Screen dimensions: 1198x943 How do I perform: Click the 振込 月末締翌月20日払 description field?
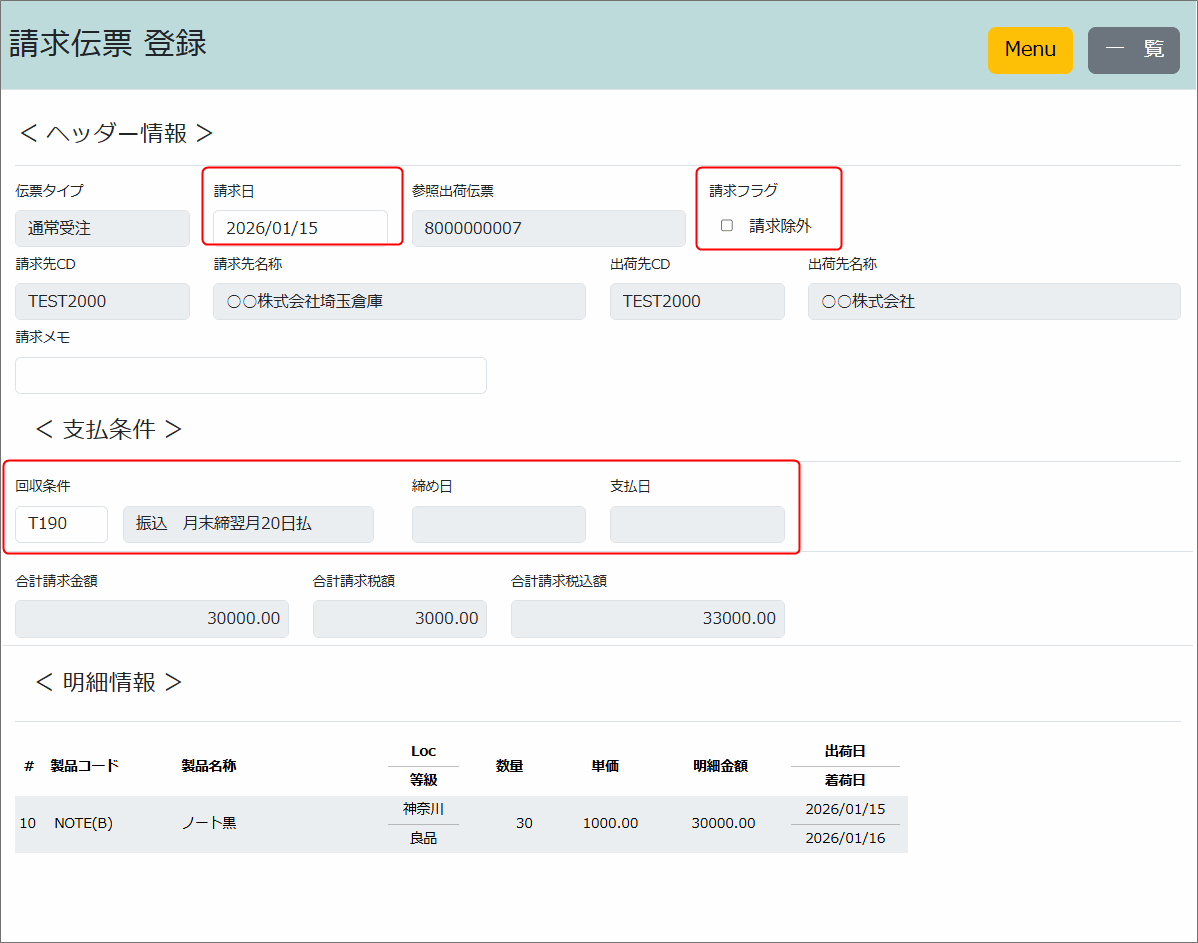pyautogui.click(x=248, y=524)
